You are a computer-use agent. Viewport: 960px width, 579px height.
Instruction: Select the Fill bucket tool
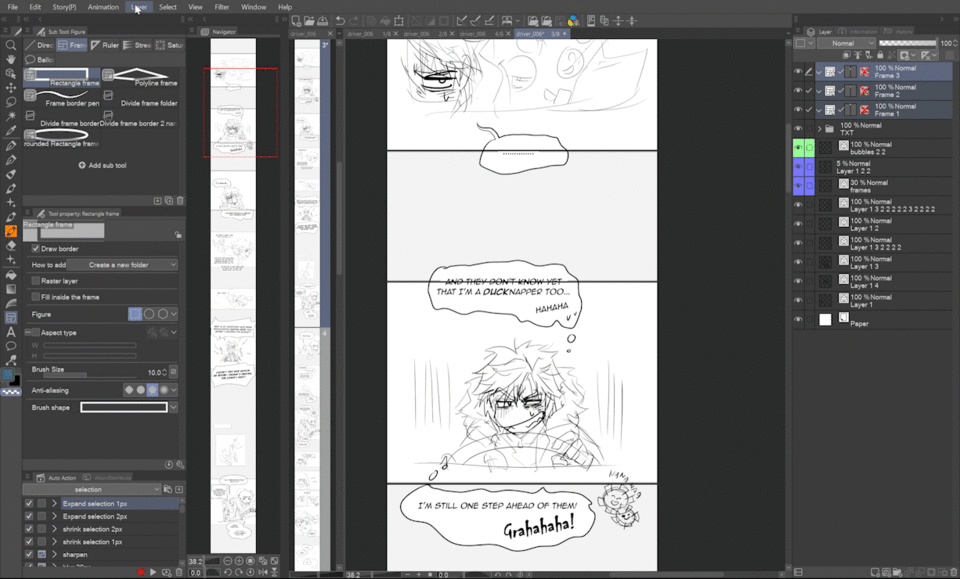pos(10,275)
